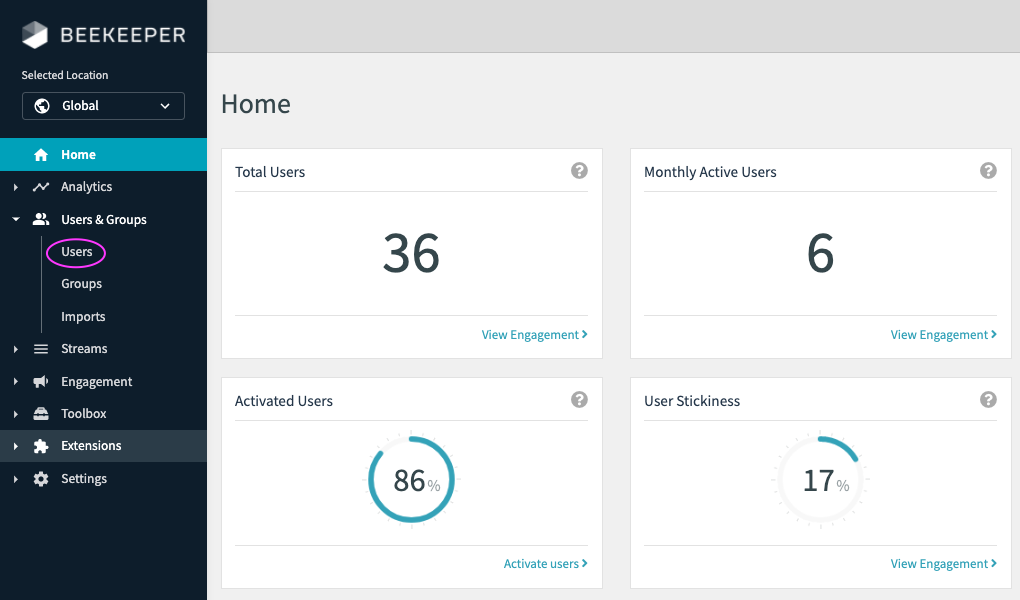Expand the Analytics menu arrow

(16, 187)
